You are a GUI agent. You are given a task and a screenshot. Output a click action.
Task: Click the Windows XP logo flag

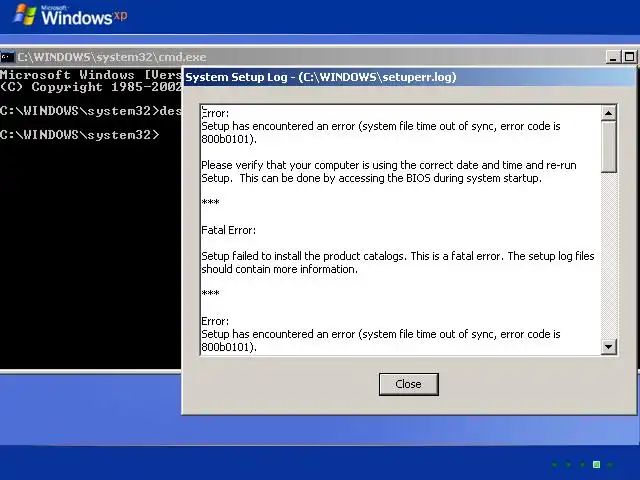click(25, 15)
